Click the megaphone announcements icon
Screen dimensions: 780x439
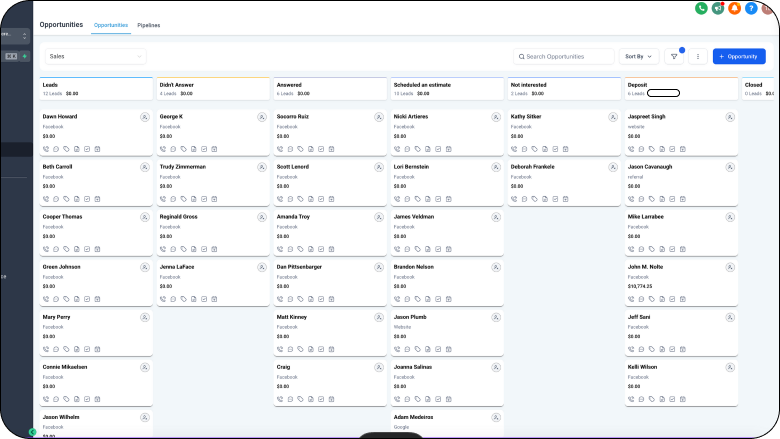pyautogui.click(x=718, y=8)
